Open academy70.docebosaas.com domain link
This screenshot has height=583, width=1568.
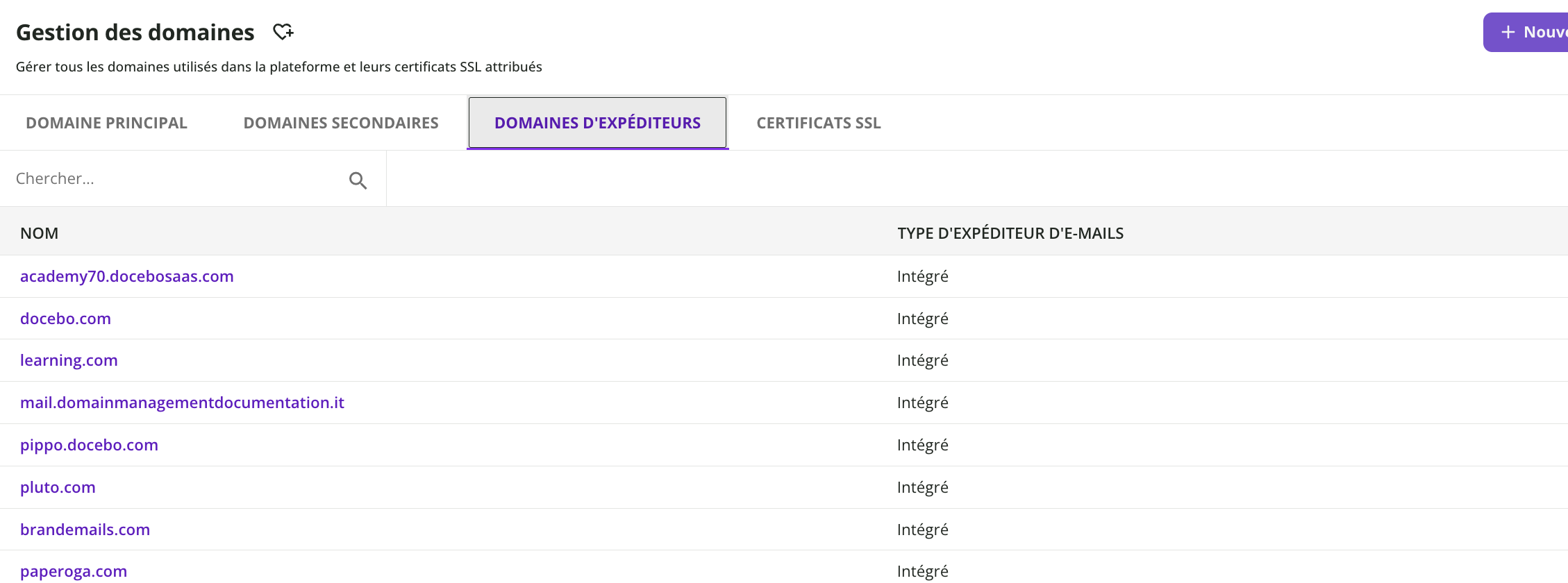click(x=127, y=276)
